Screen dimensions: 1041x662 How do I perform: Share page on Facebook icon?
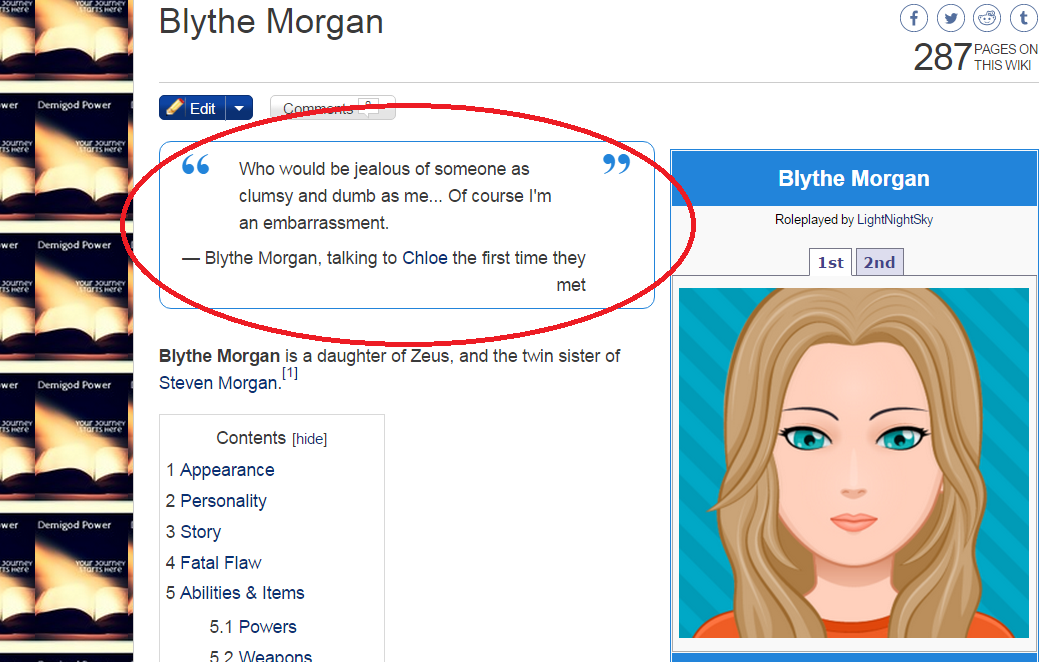[x=914, y=18]
